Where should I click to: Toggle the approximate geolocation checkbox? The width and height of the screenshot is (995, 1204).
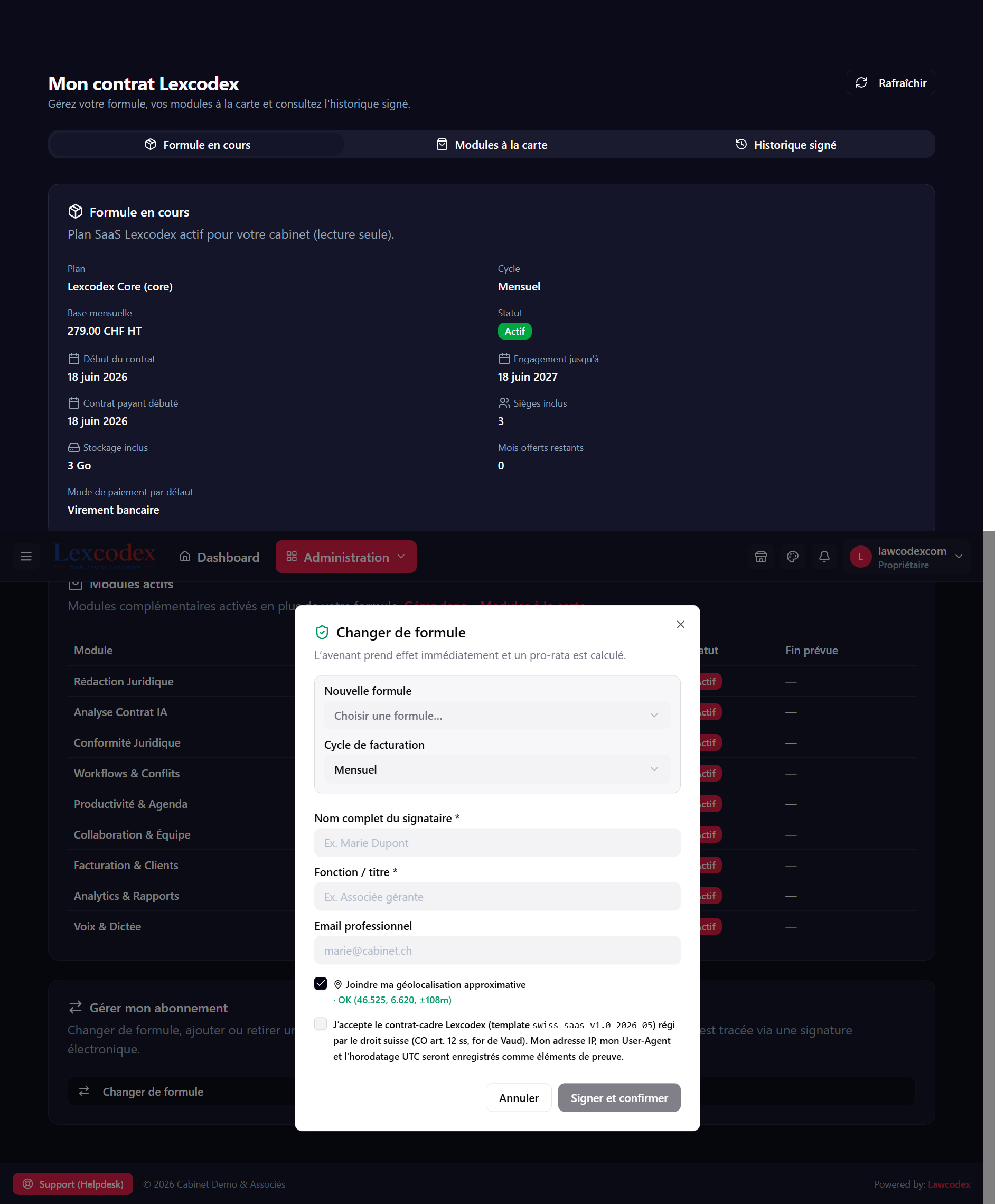(x=321, y=984)
